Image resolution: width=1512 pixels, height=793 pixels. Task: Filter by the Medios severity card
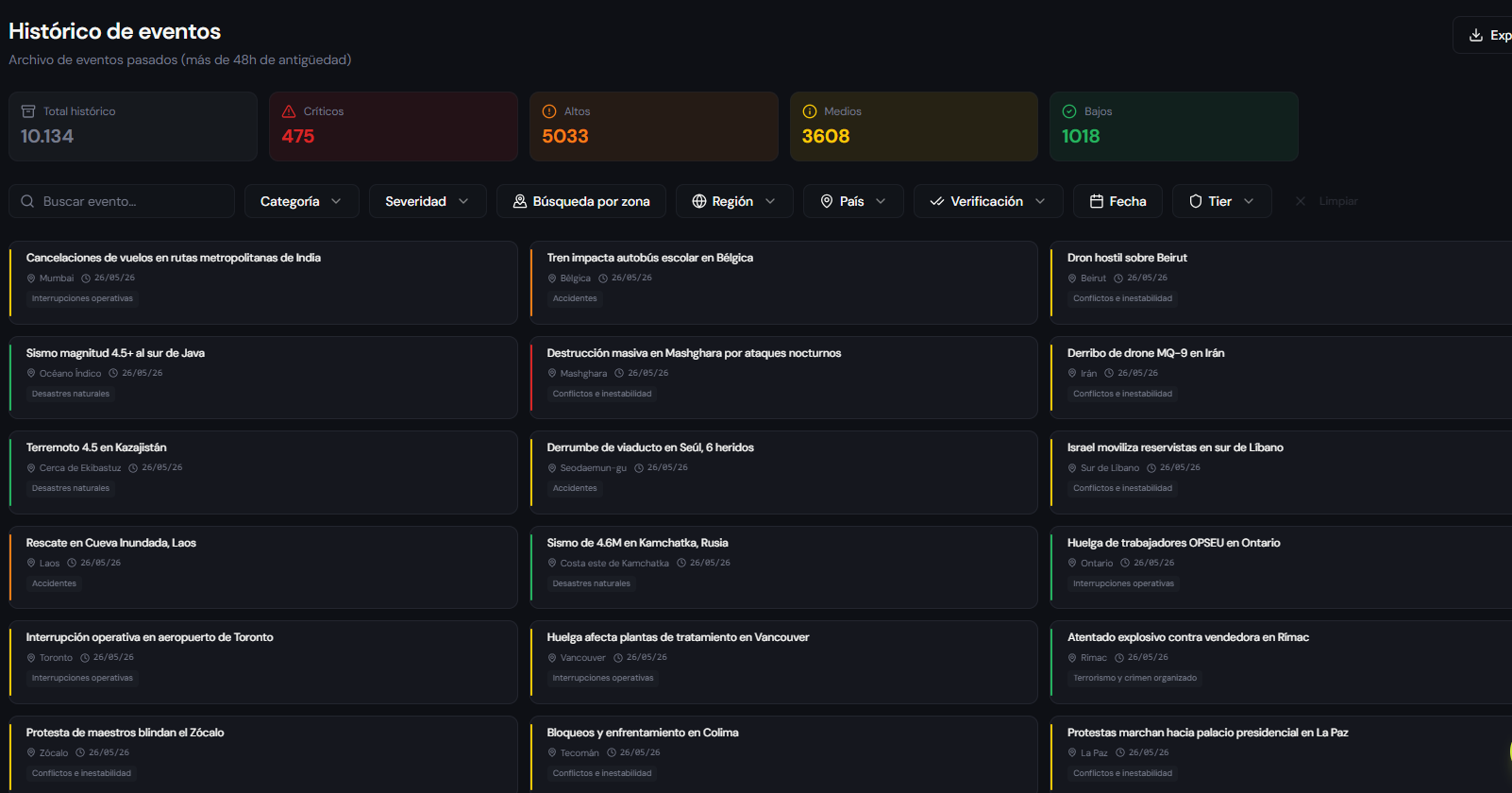click(914, 127)
